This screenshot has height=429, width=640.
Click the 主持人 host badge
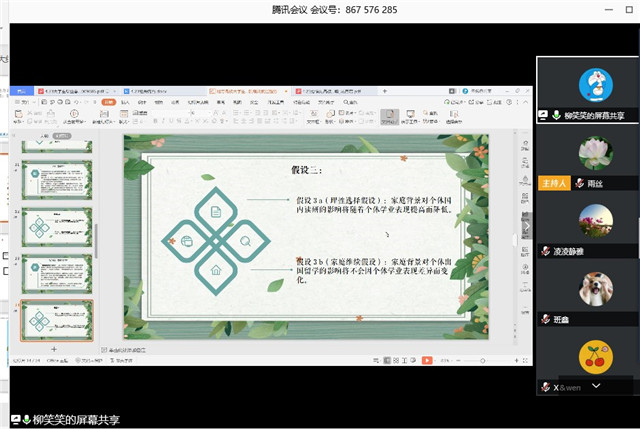[553, 184]
